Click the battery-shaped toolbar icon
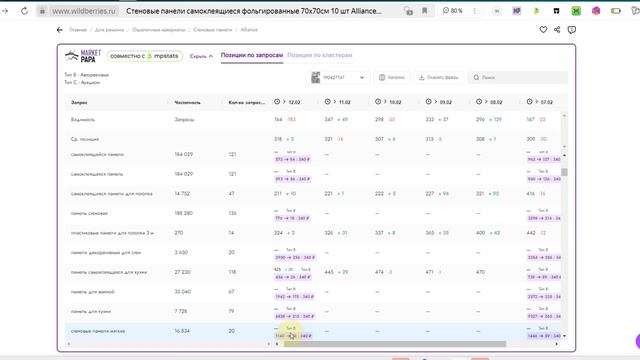This screenshot has width=640, height=360. coord(616,11)
